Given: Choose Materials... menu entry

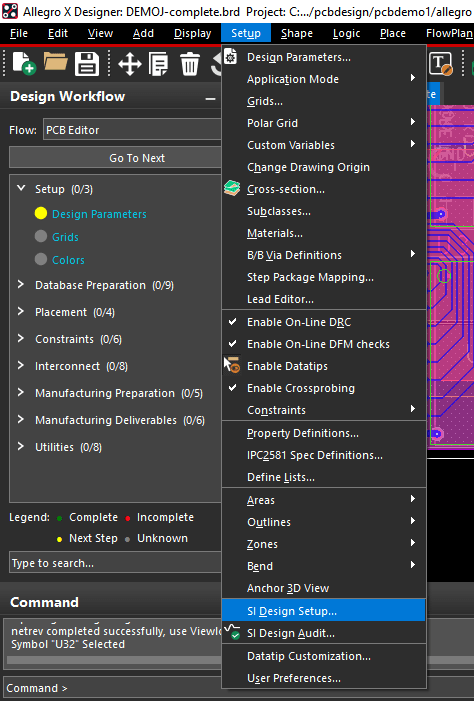Looking at the screenshot, I should point(324,233).
